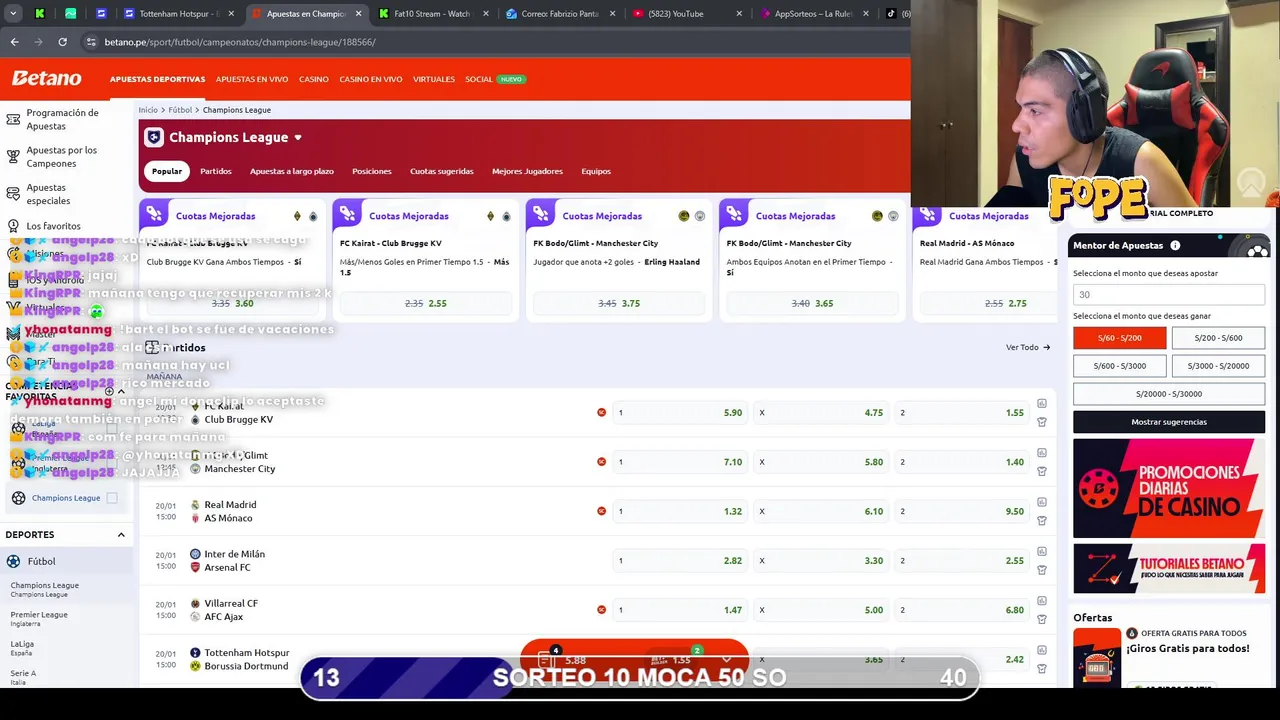Follow the Fútbol breadcrumb link

point(180,110)
